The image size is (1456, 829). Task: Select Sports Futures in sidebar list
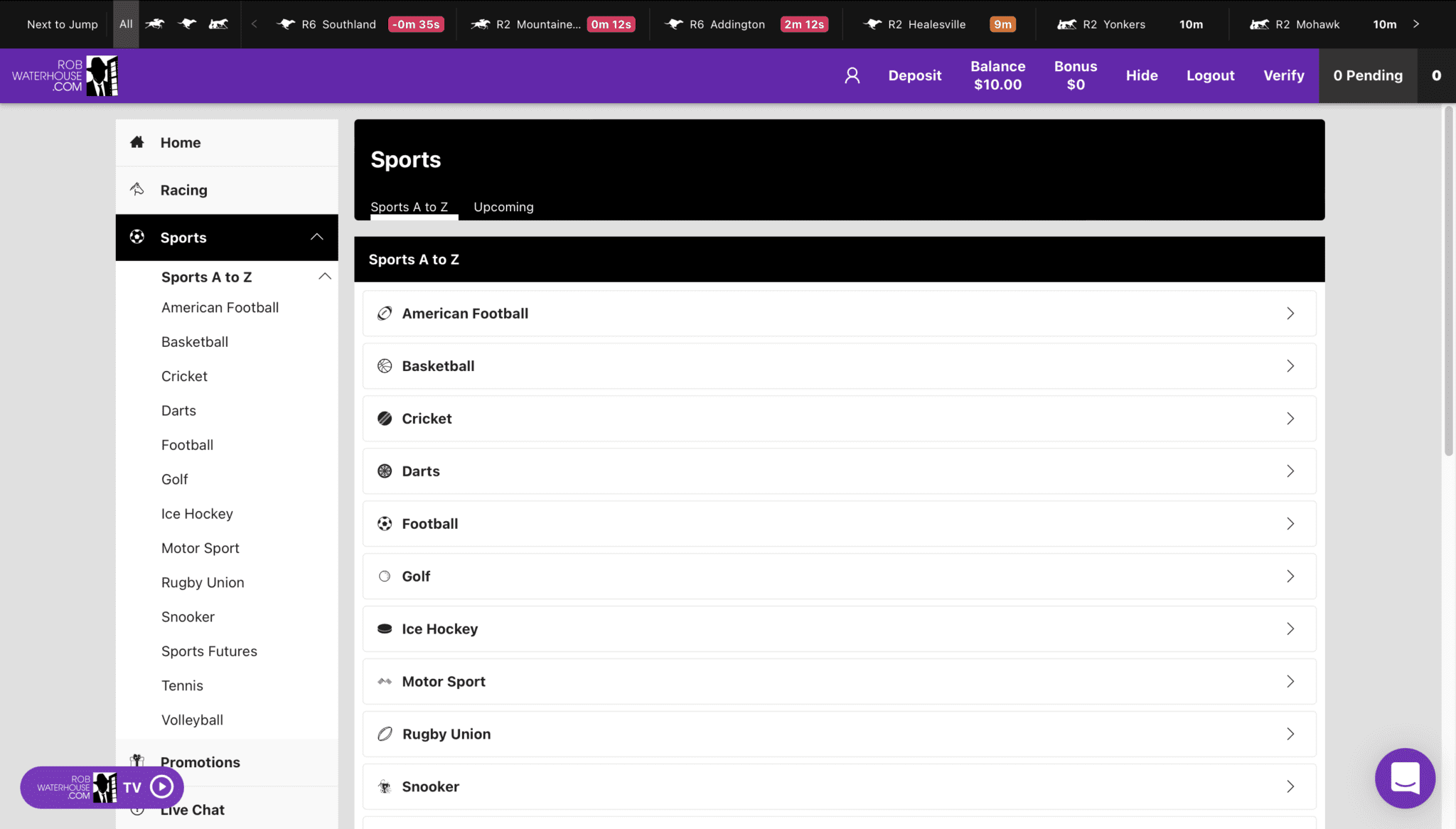pos(209,651)
